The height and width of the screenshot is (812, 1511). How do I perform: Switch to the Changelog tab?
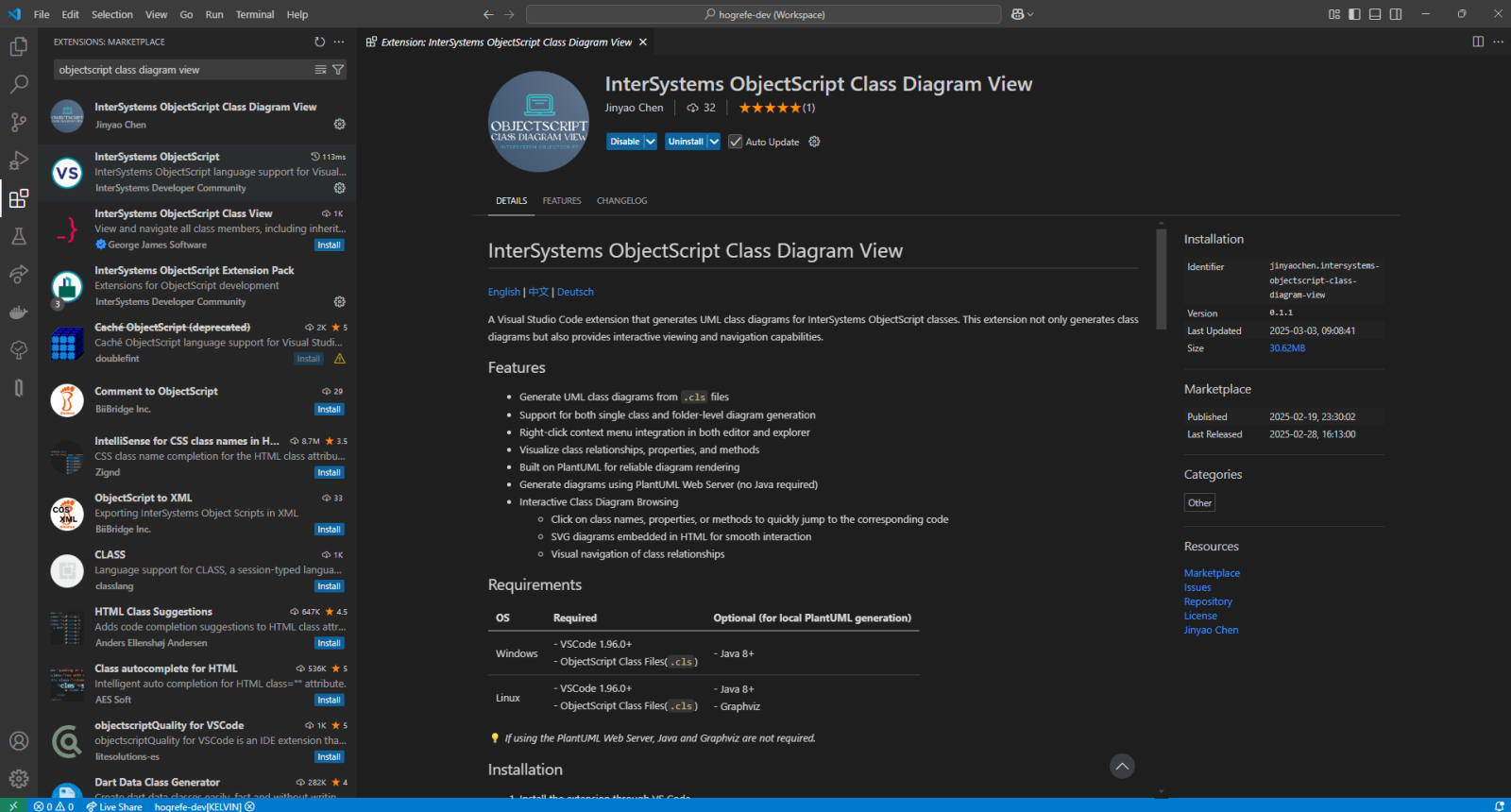pyautogui.click(x=621, y=200)
